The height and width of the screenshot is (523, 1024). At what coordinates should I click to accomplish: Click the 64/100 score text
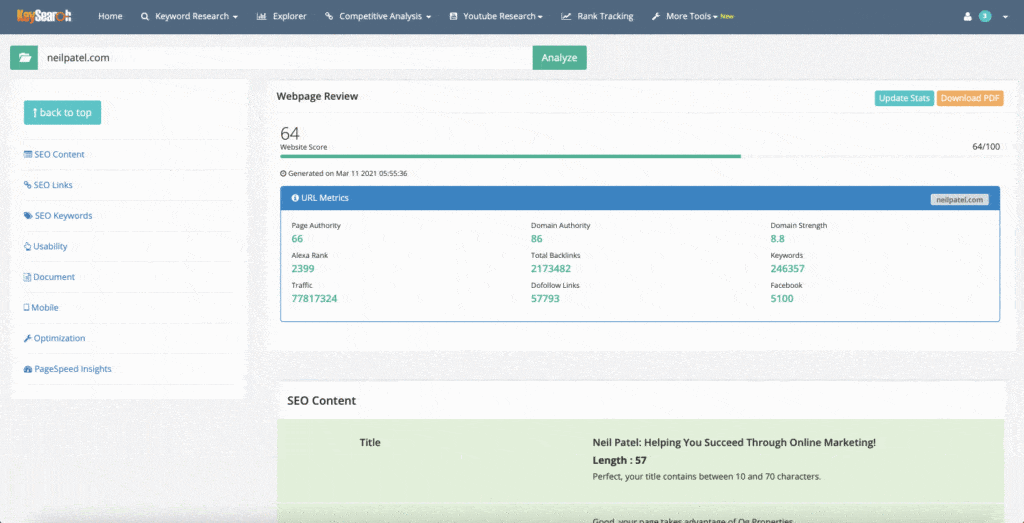(x=986, y=146)
